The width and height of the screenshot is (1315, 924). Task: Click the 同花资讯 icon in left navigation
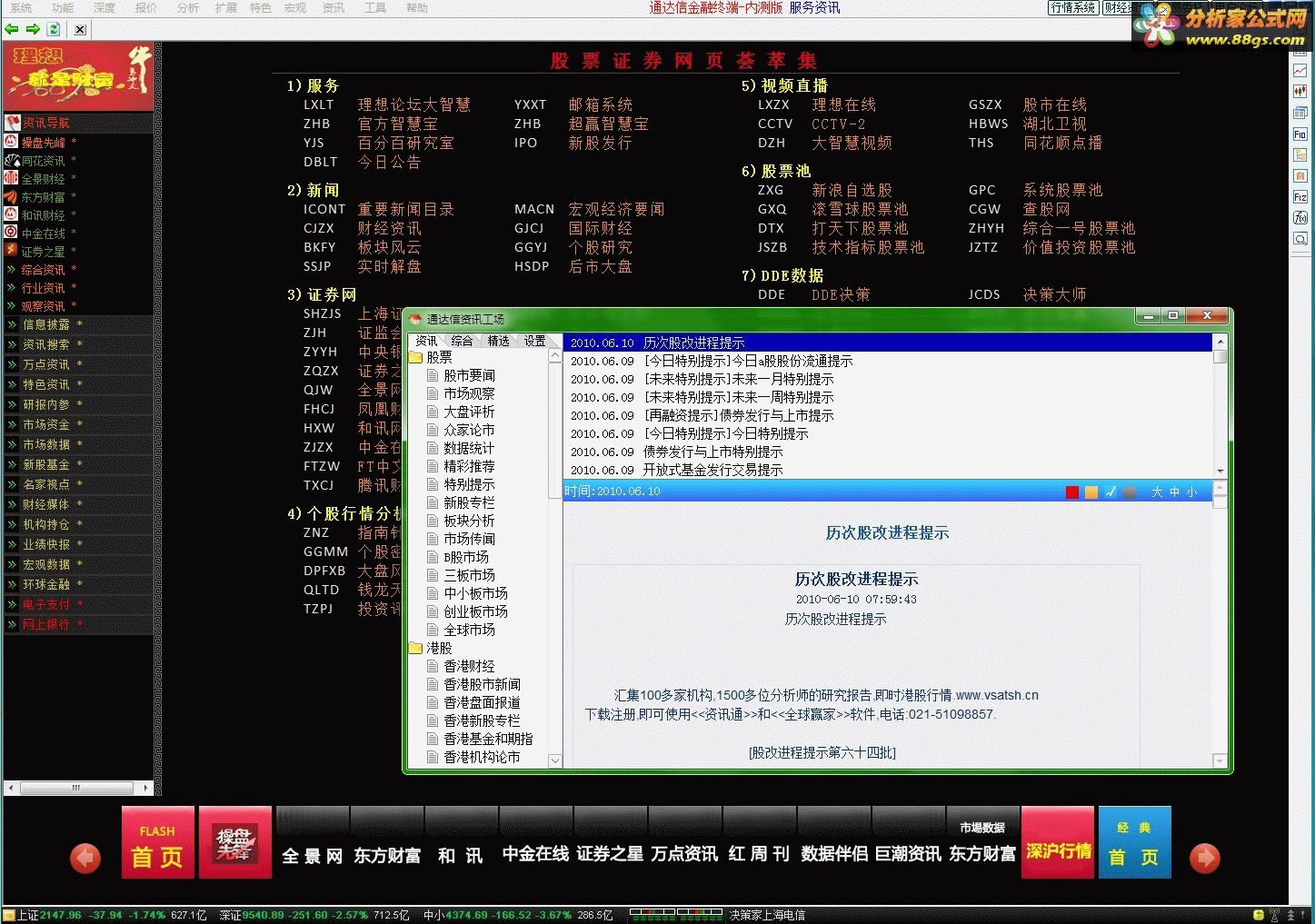tap(11, 160)
